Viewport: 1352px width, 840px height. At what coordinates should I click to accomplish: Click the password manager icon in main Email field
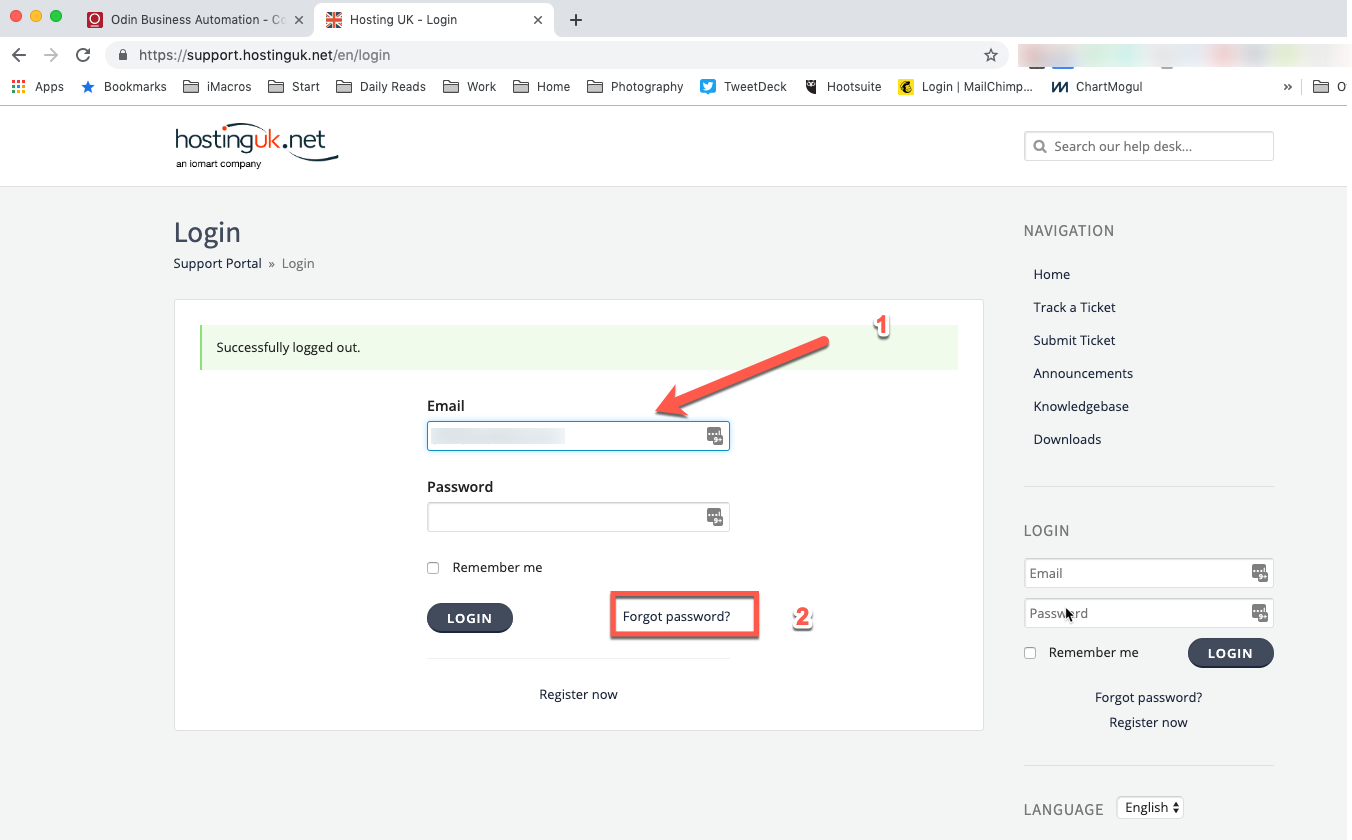pos(715,436)
